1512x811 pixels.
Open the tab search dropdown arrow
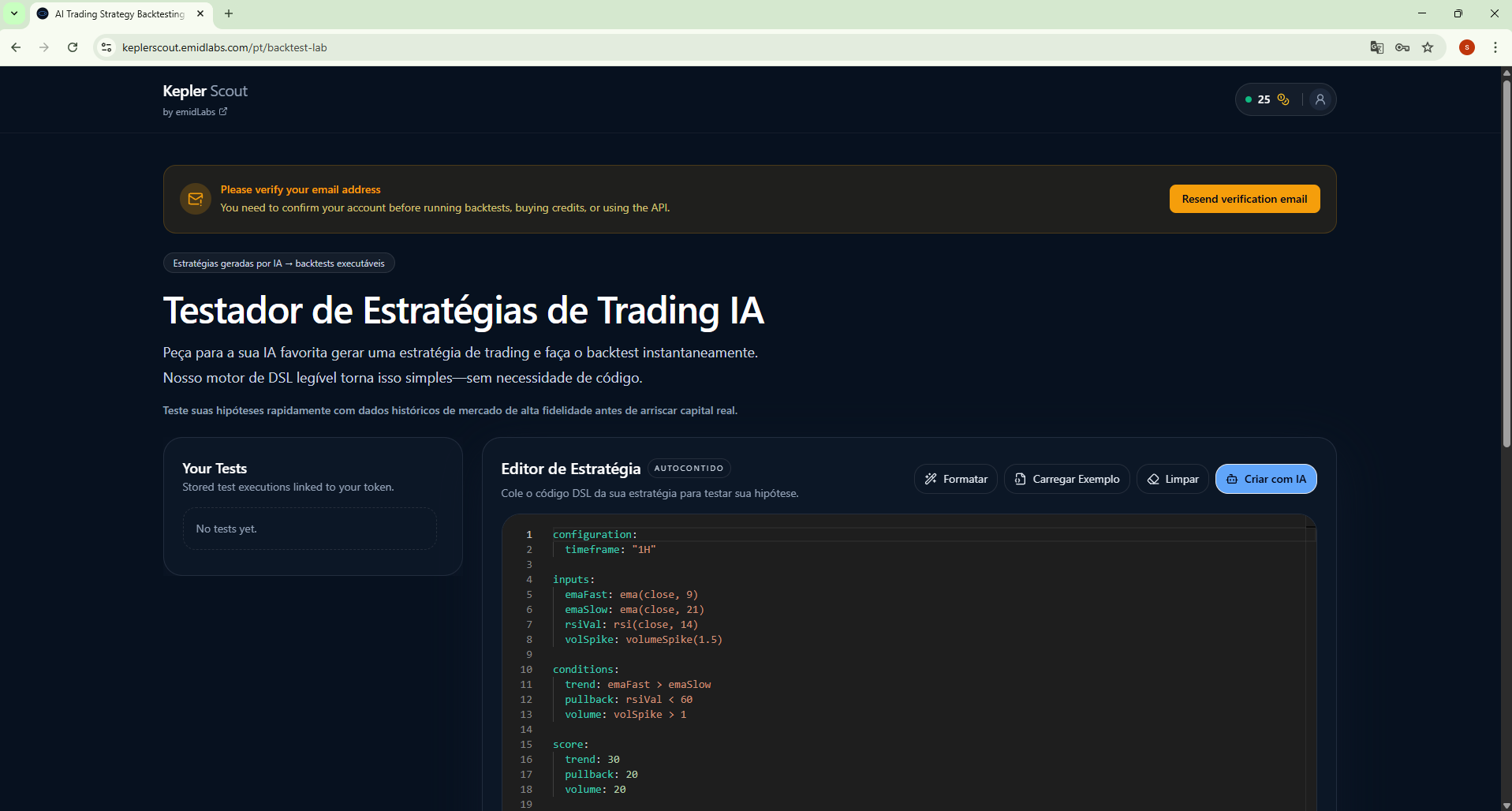[x=14, y=13]
